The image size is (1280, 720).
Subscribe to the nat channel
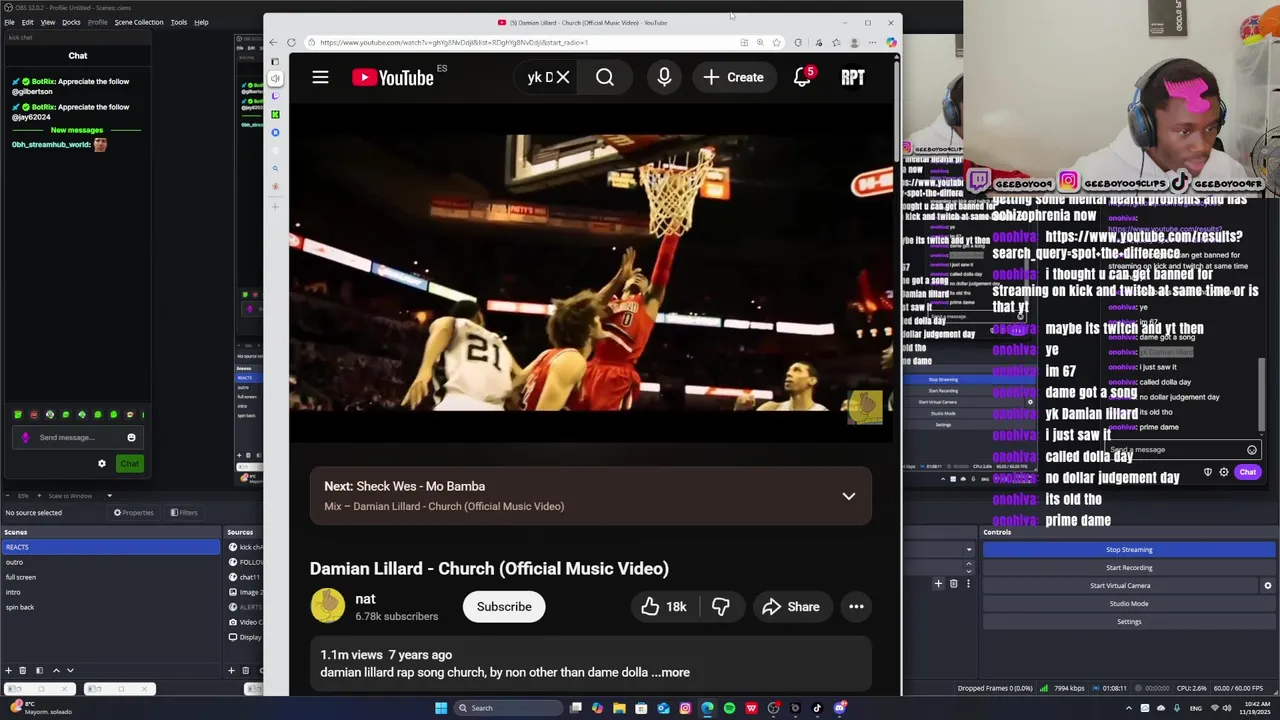click(504, 607)
